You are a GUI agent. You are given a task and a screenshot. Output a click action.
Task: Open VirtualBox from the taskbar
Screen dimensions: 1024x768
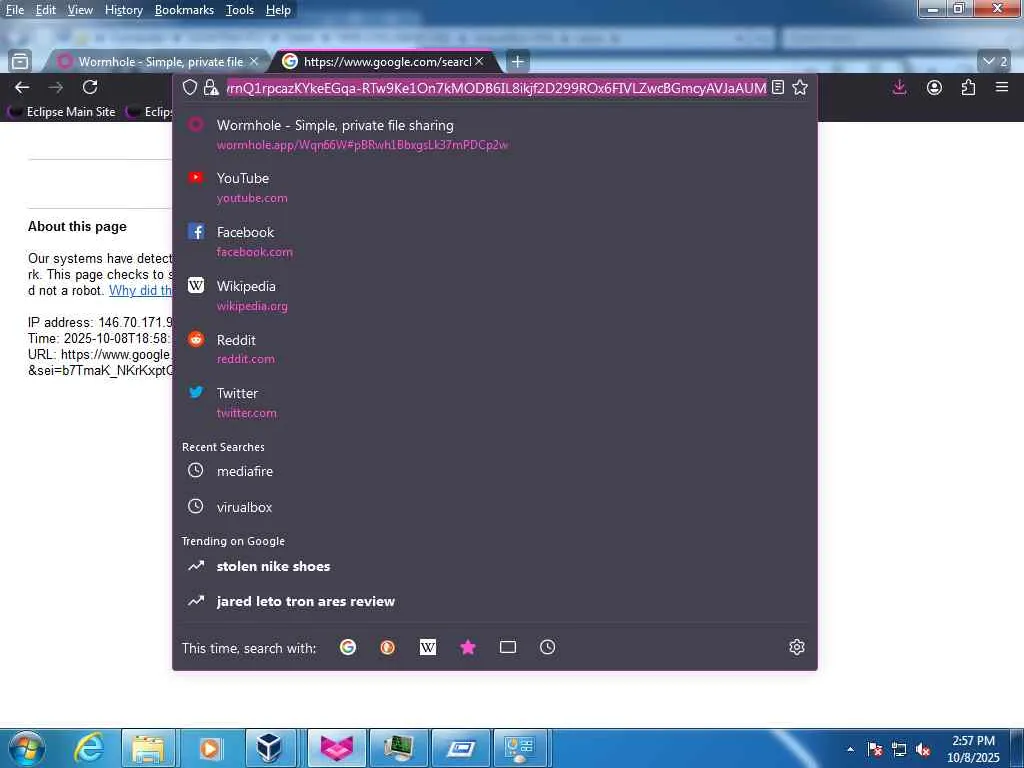point(270,748)
